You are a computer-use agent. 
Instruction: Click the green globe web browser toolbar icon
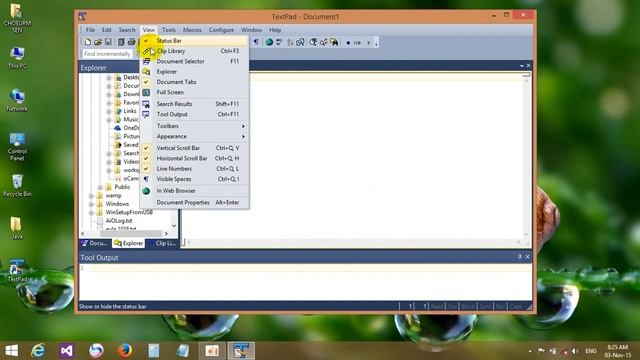pos(269,42)
